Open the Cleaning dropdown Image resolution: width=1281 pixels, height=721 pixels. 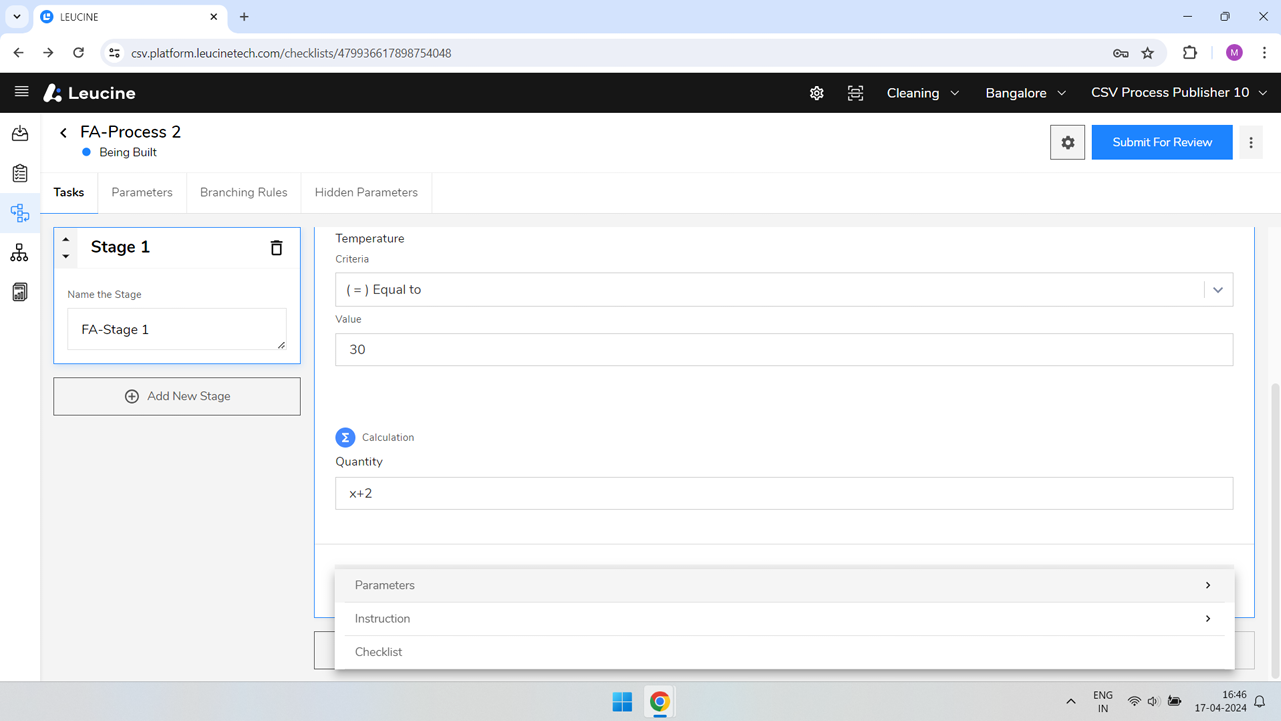pyautogui.click(x=923, y=93)
